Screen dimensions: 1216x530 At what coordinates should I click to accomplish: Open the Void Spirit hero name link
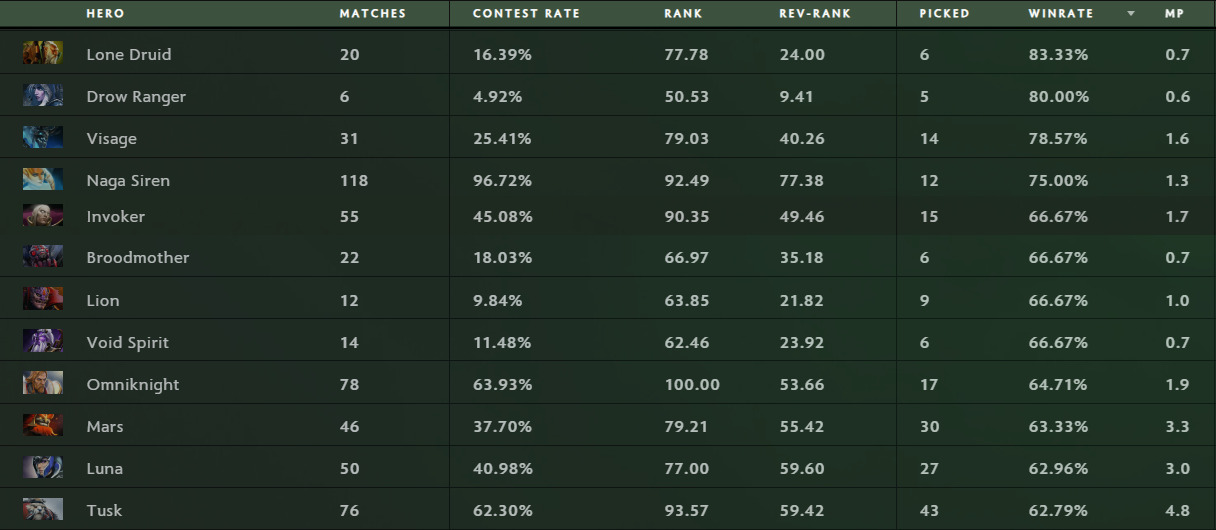pyautogui.click(x=128, y=342)
